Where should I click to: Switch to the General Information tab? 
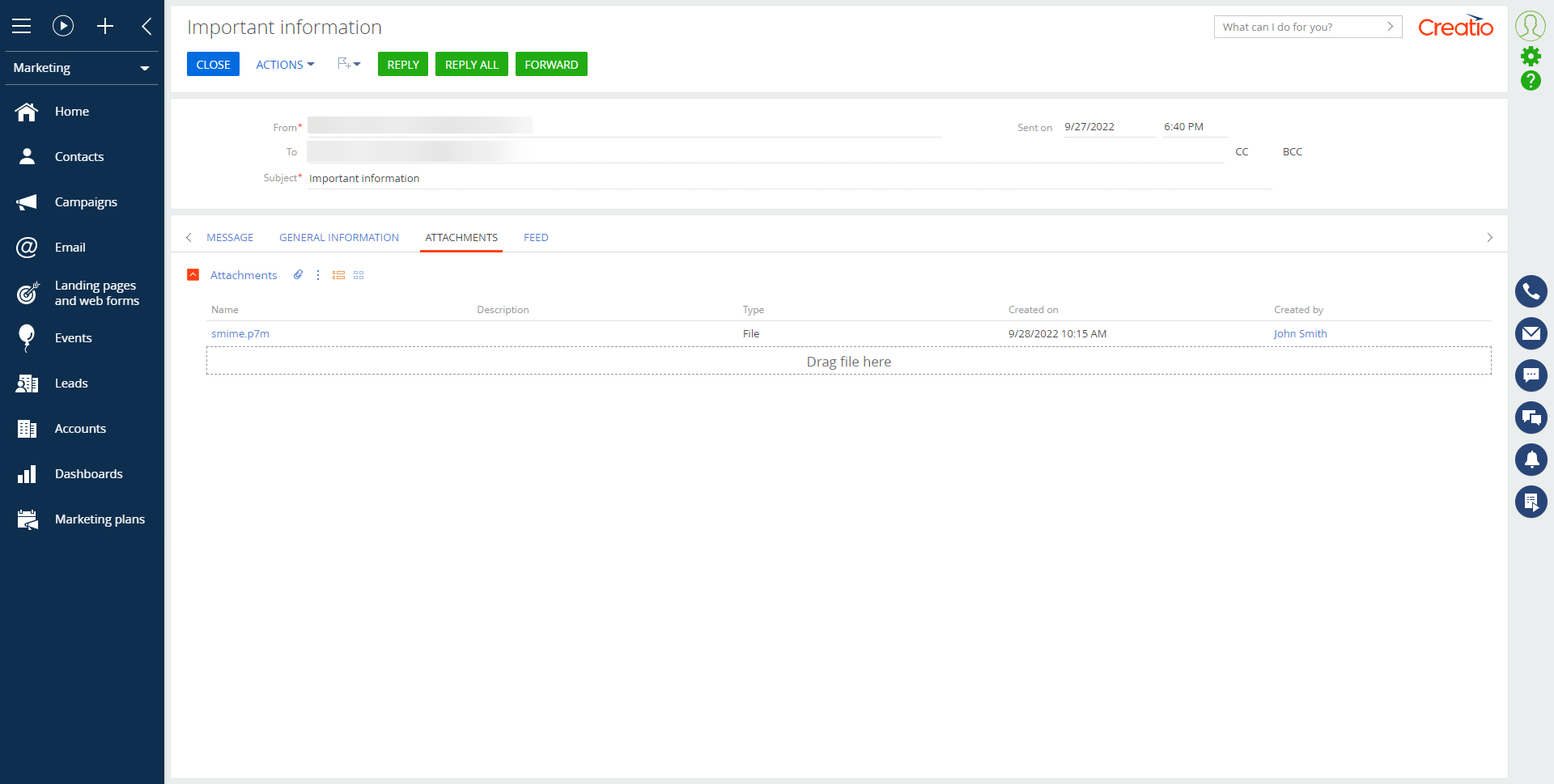pyautogui.click(x=338, y=237)
